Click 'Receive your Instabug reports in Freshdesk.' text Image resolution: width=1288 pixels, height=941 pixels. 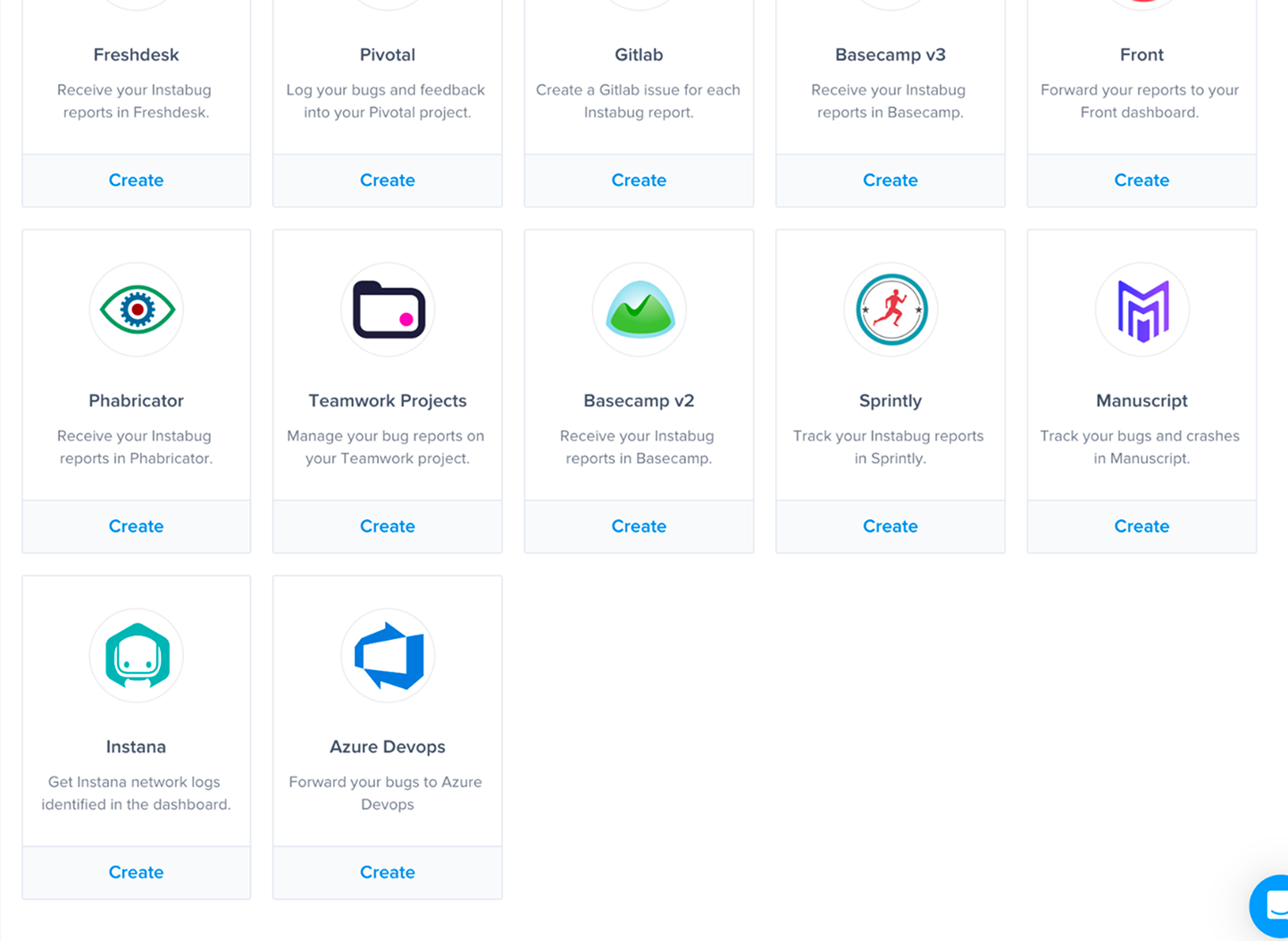(x=136, y=101)
